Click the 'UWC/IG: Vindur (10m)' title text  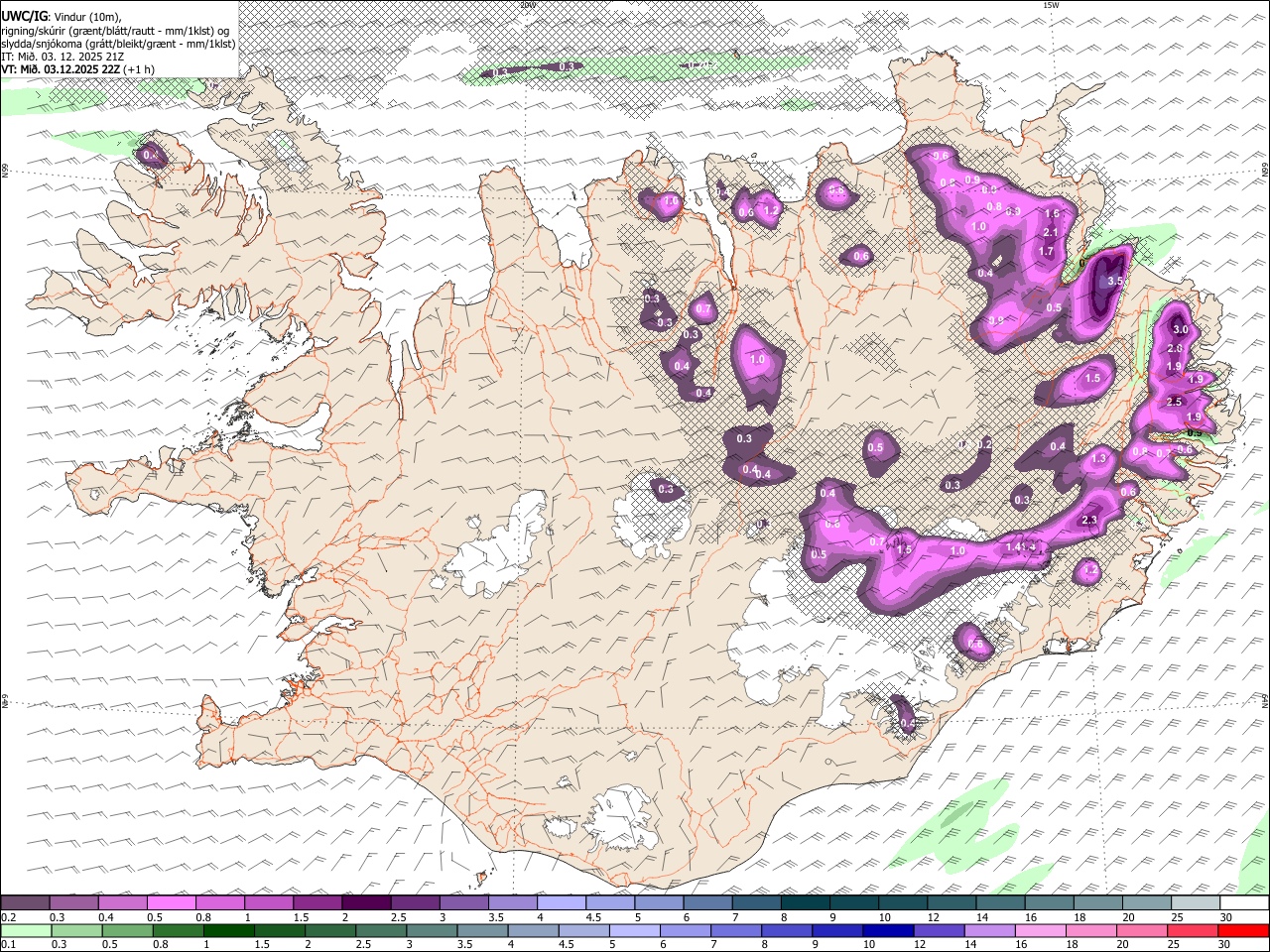62,16
